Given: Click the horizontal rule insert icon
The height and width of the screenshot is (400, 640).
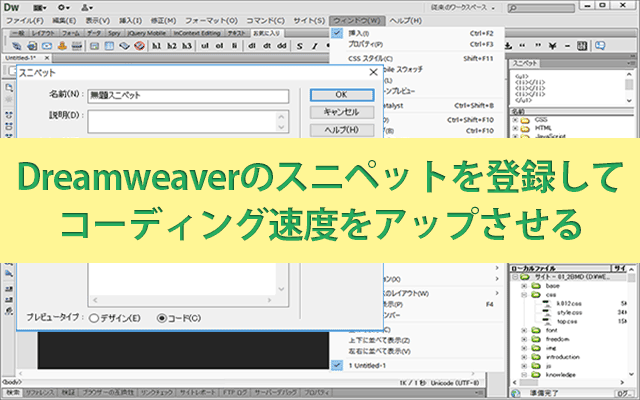Looking at the screenshot, I should tap(77, 46).
